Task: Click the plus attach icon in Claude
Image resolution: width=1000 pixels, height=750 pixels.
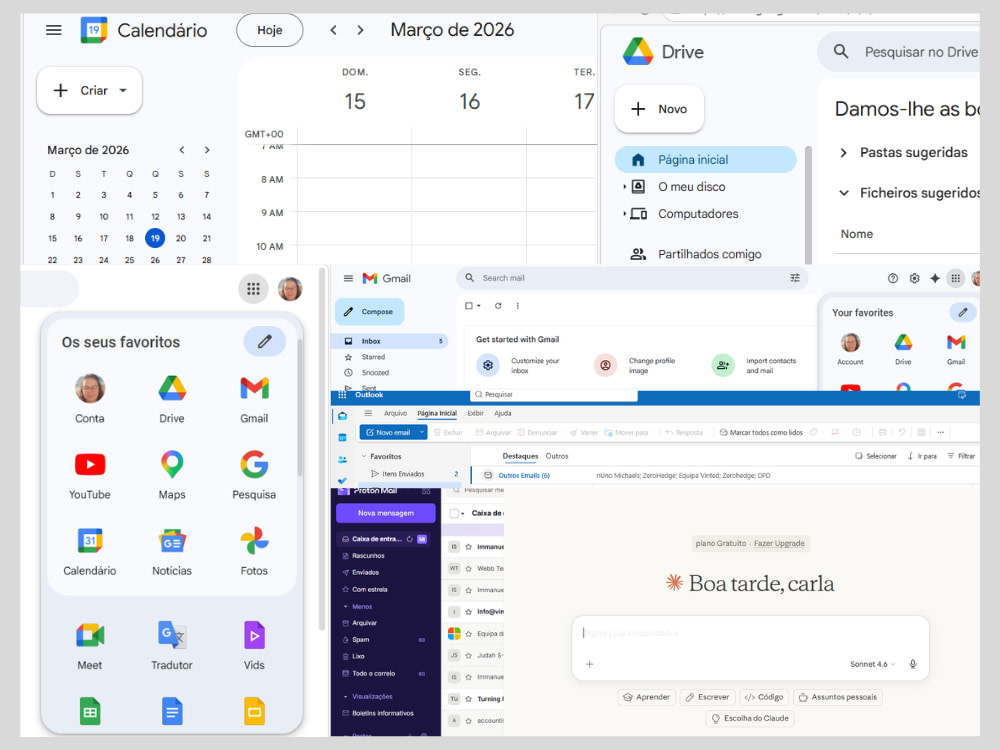Action: (589, 664)
